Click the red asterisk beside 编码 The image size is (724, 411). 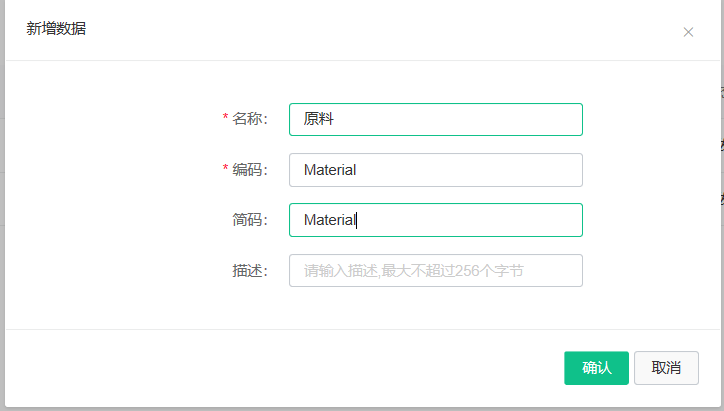pyautogui.click(x=225, y=168)
